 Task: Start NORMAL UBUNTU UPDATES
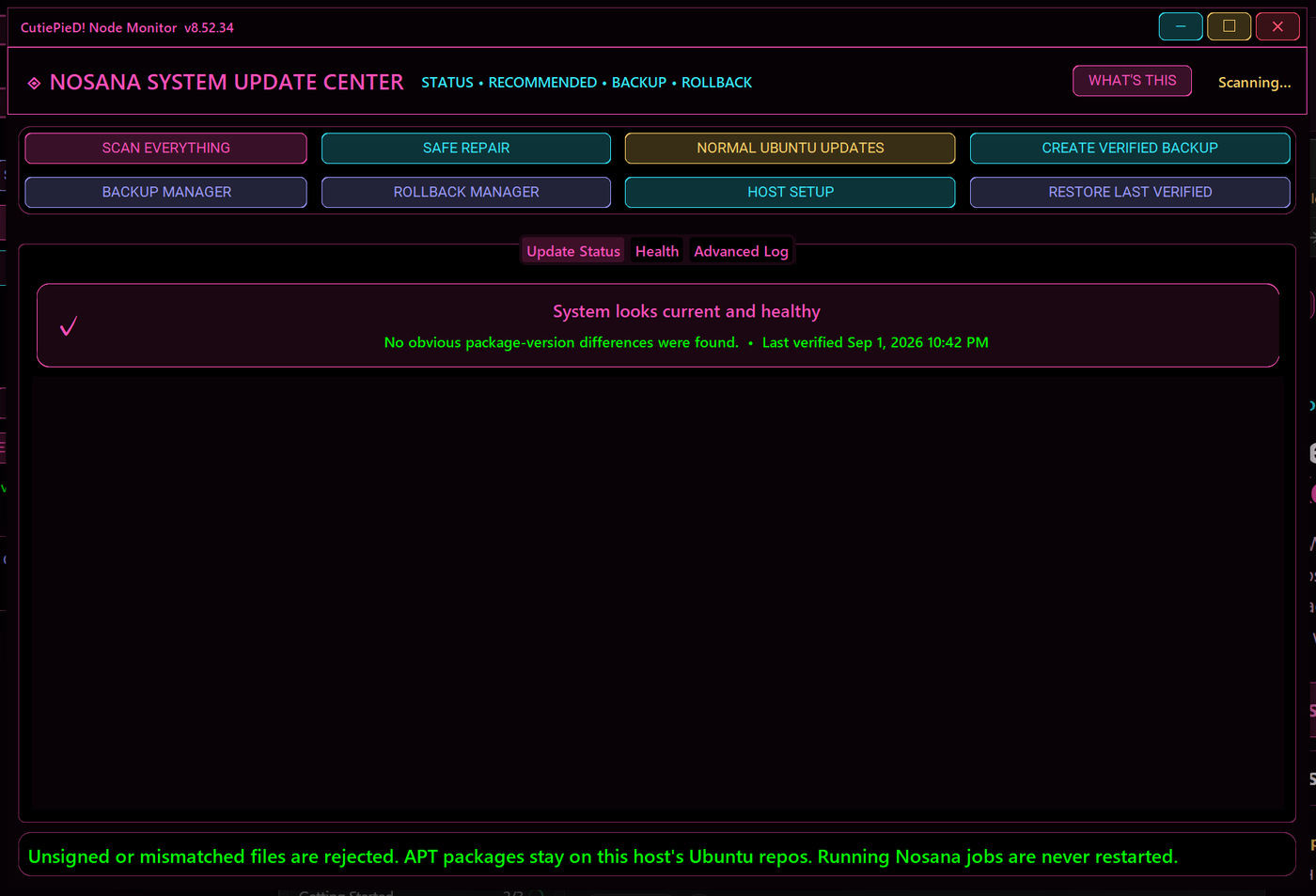point(791,148)
